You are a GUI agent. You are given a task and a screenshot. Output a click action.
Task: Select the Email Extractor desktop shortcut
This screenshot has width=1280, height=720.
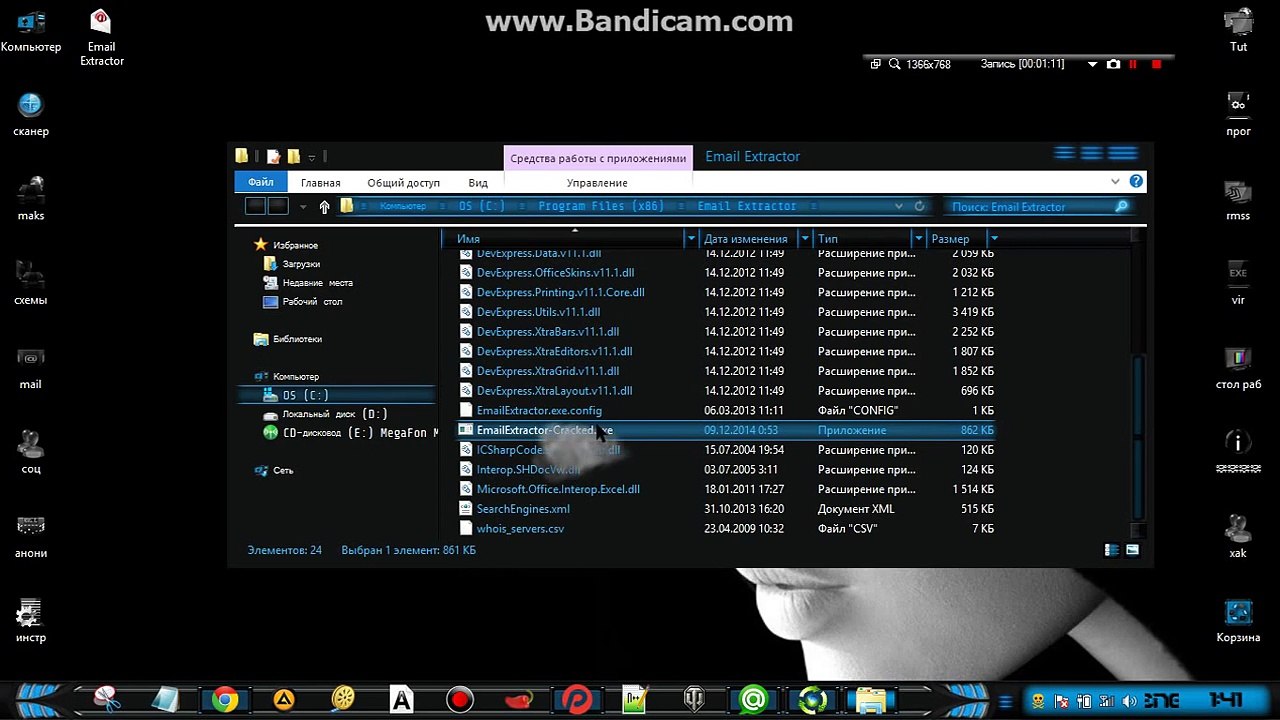point(101,37)
